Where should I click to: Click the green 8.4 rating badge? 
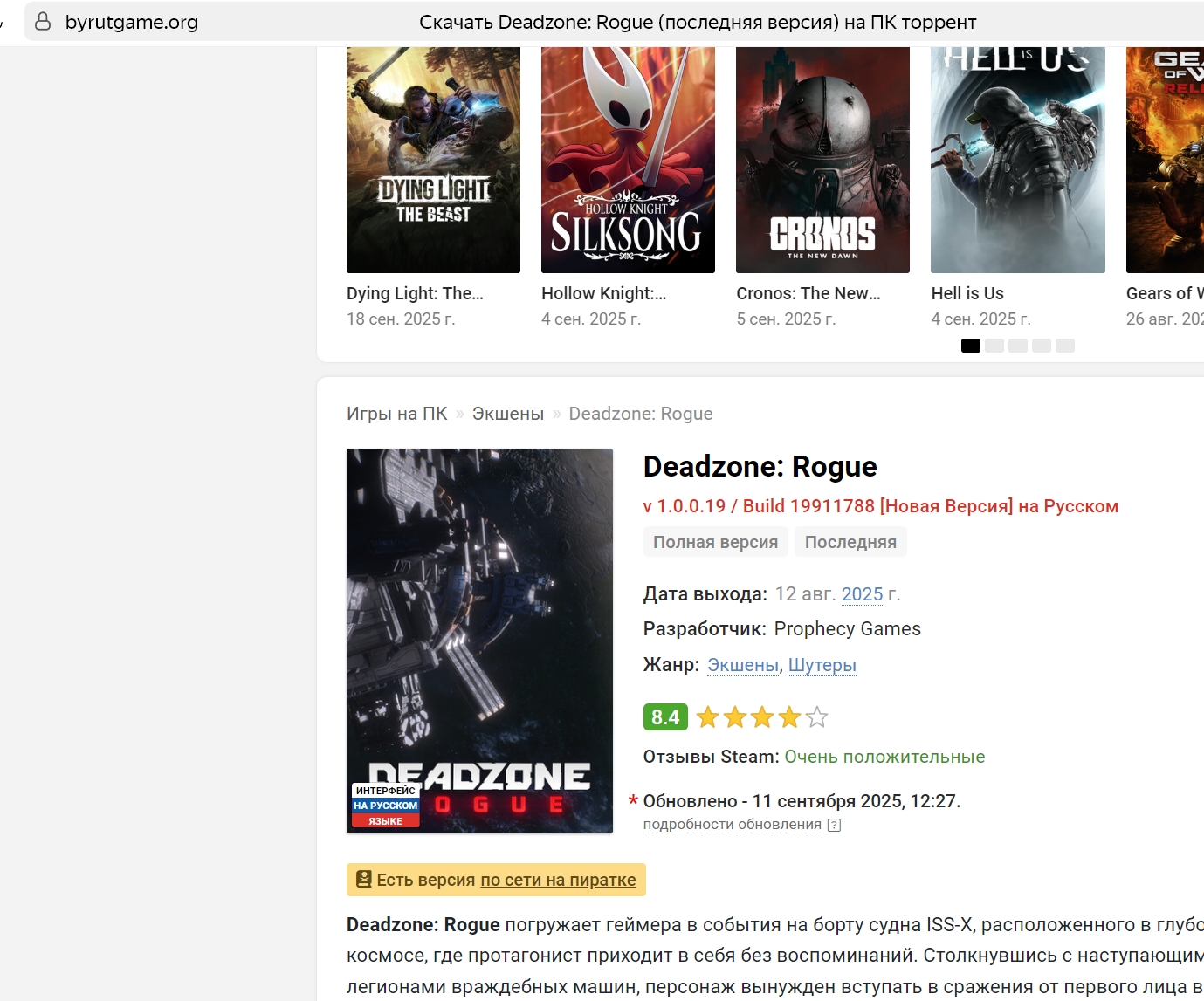tap(665, 716)
